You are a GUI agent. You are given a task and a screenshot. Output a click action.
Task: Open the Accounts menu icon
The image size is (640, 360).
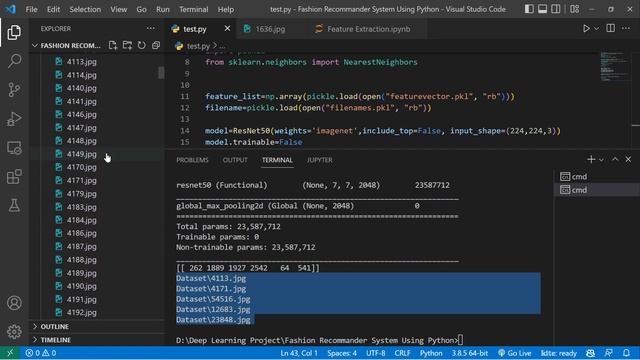tap(14, 303)
